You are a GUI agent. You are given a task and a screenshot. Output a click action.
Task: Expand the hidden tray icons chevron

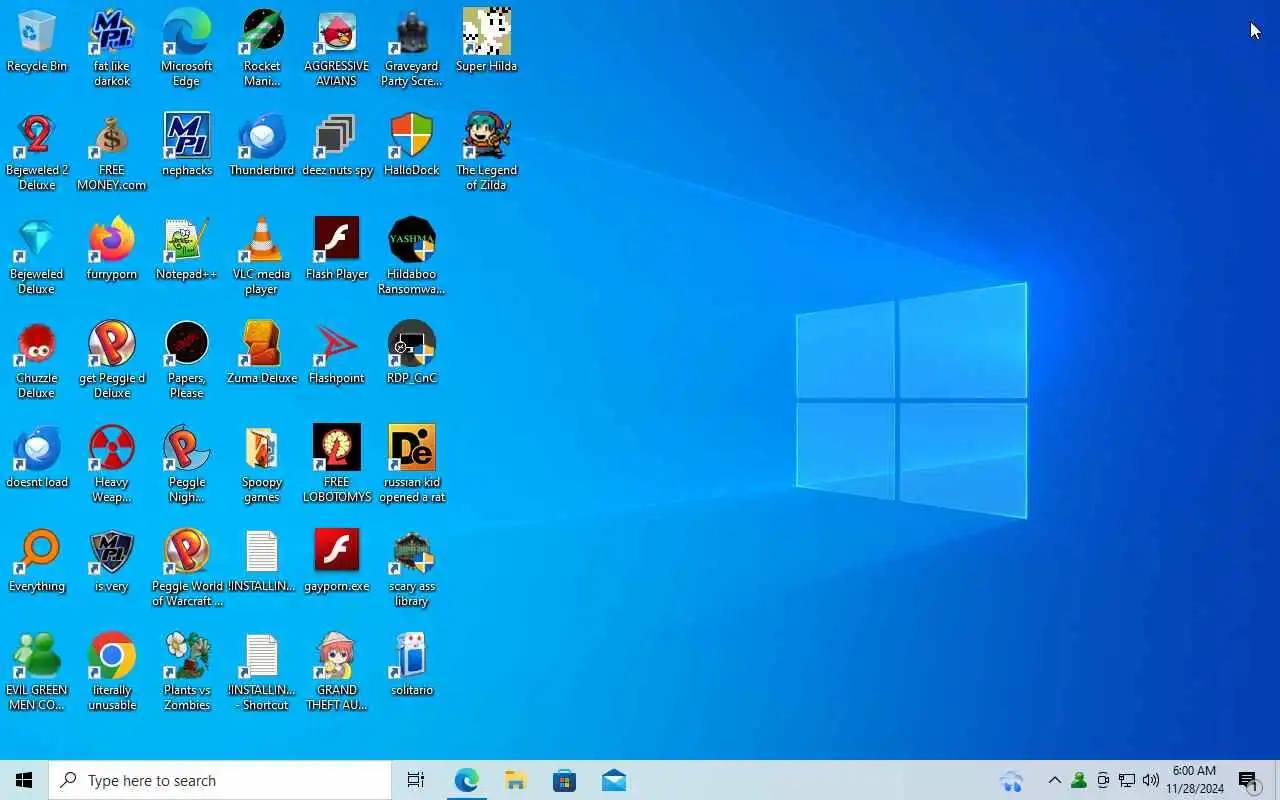(x=1054, y=780)
